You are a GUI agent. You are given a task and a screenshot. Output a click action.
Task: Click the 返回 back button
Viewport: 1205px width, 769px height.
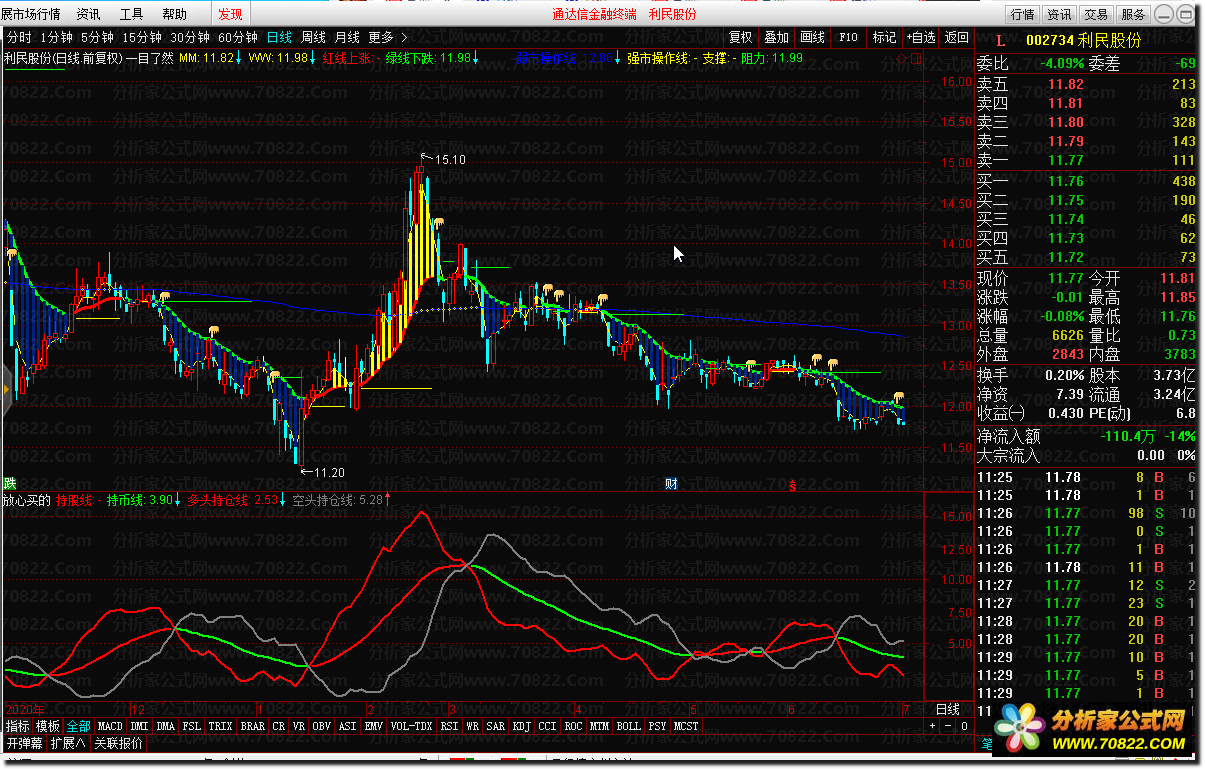click(957, 37)
